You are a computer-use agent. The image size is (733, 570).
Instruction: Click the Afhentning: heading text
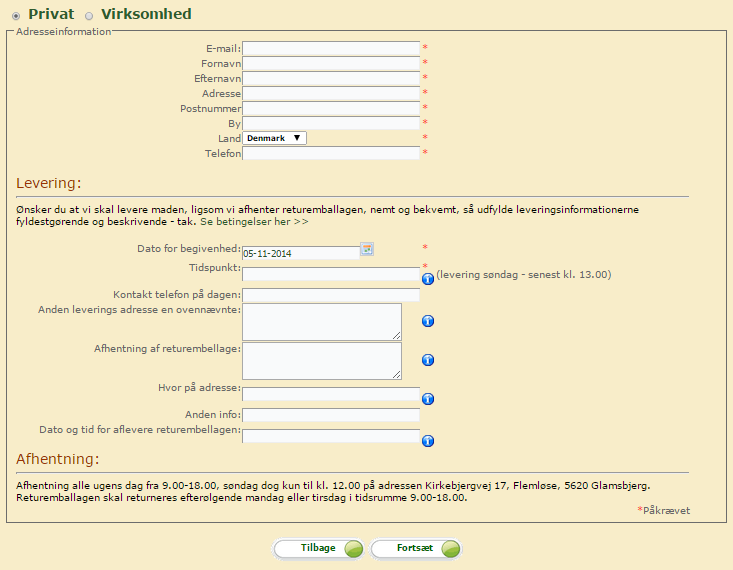pyautogui.click(x=58, y=459)
